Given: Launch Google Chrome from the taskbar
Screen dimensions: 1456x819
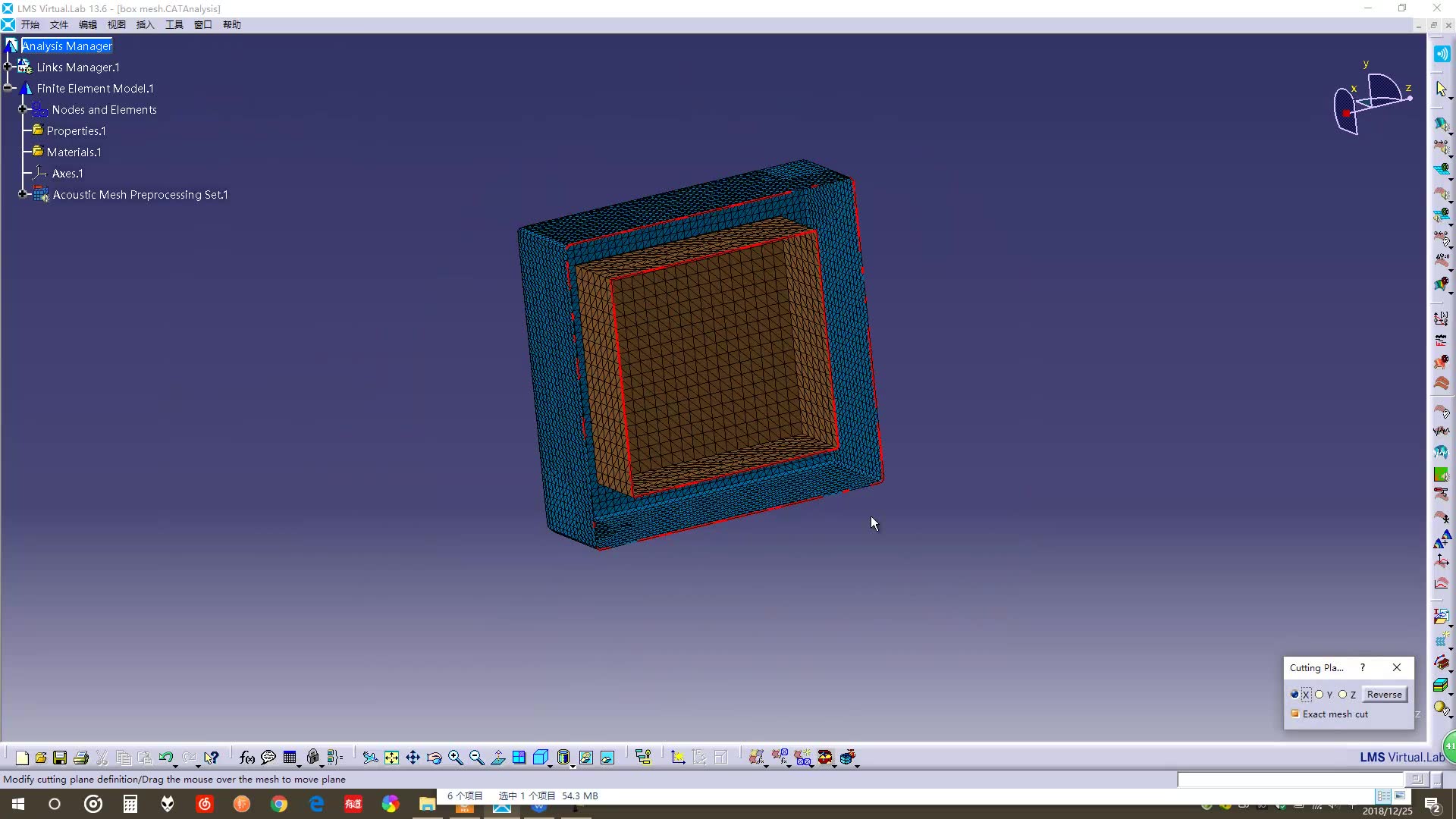Looking at the screenshot, I should pos(279,804).
